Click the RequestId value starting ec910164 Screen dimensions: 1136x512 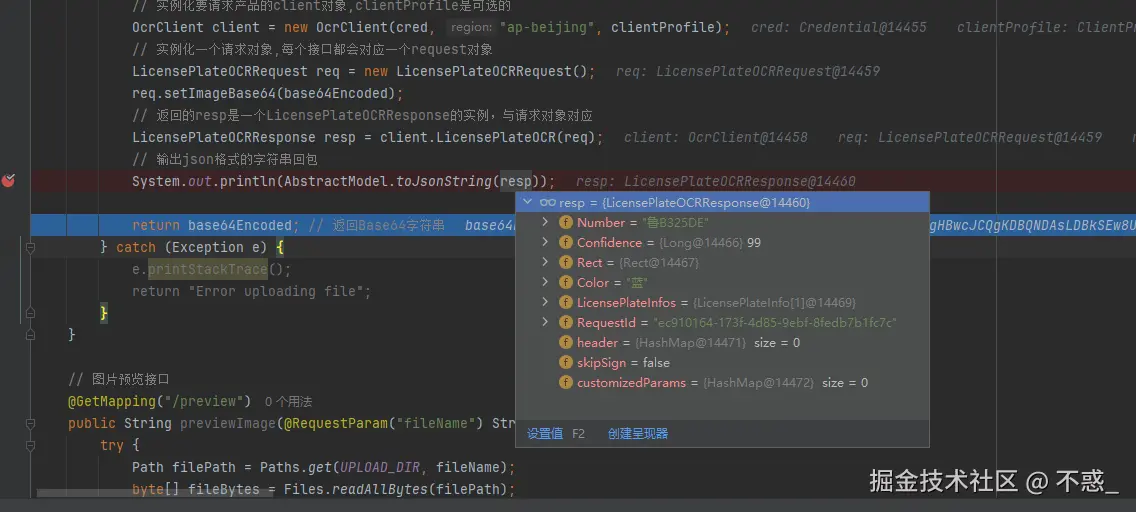(x=775, y=322)
